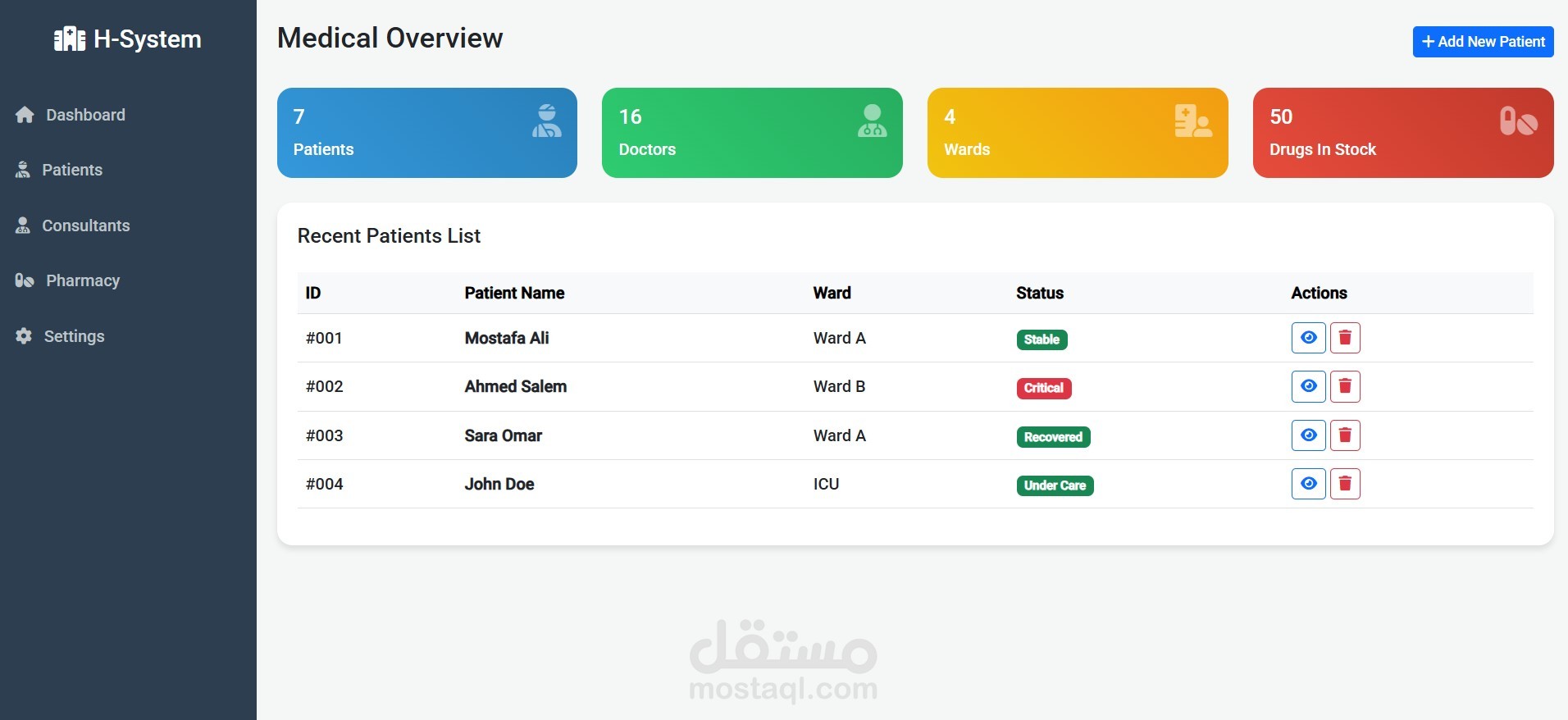This screenshot has width=1568, height=720.
Task: Click the H-System hospital logo icon
Action: point(70,39)
